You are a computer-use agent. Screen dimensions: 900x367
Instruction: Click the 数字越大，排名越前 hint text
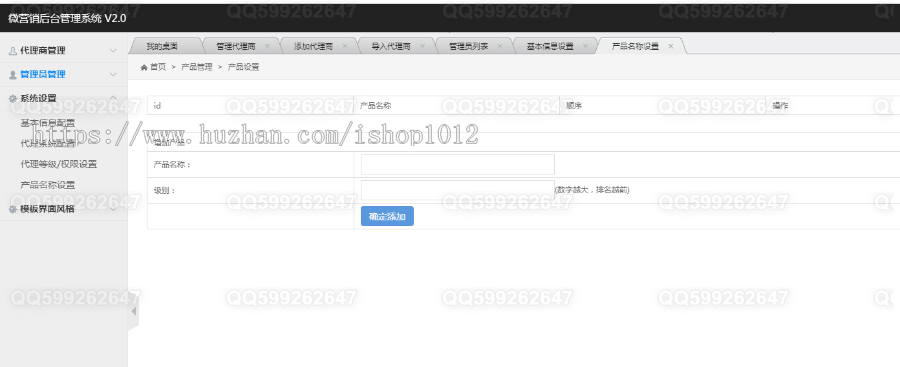pos(592,190)
